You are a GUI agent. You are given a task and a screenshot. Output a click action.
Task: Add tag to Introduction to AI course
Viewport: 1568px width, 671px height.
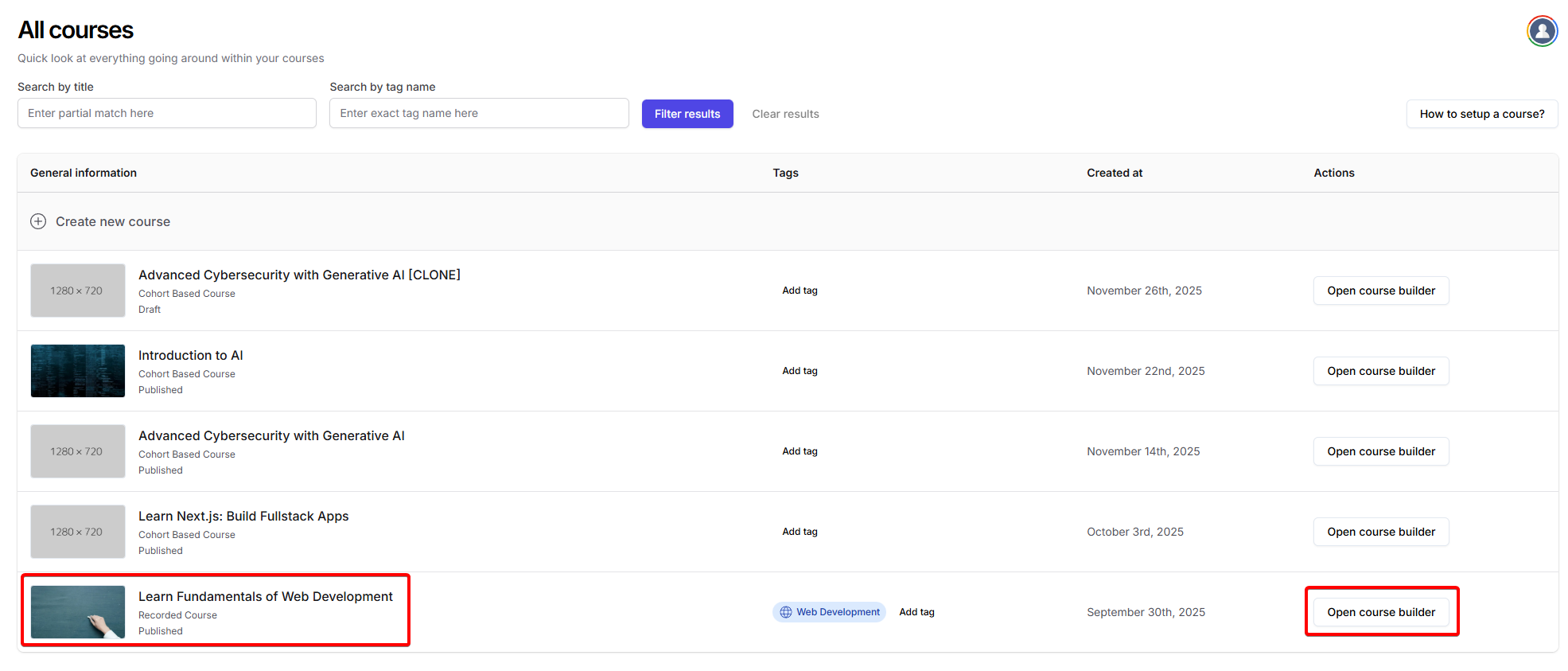click(x=800, y=371)
